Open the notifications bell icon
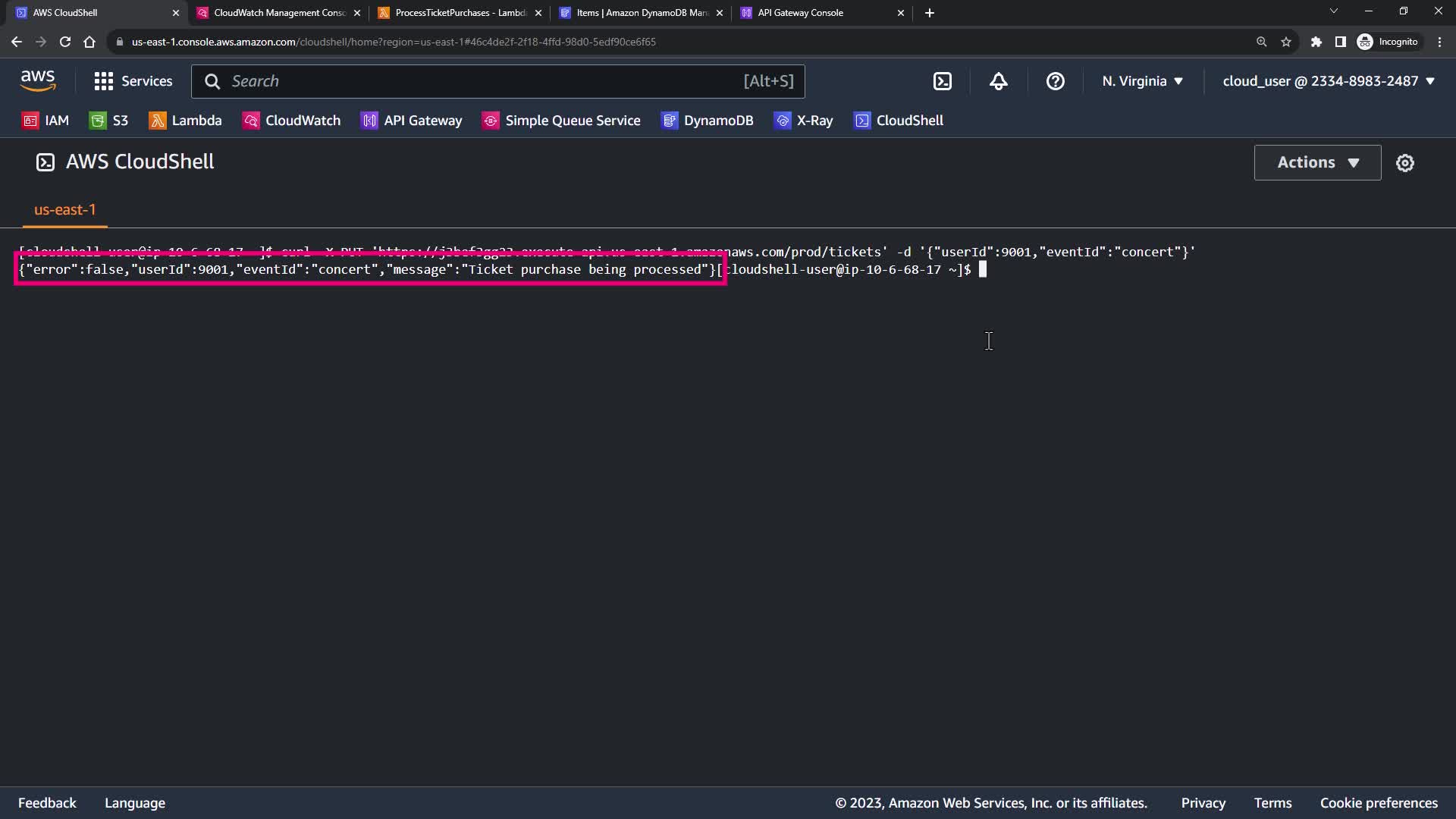The image size is (1456, 819). point(998,81)
